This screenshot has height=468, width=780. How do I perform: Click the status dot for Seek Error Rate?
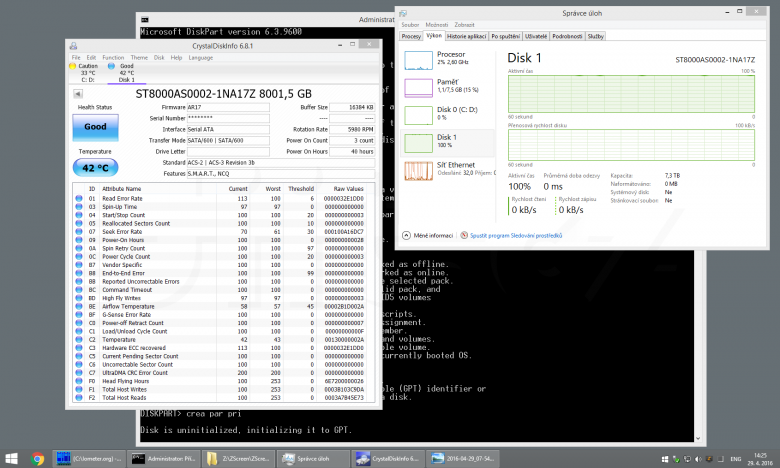pyautogui.click(x=79, y=232)
